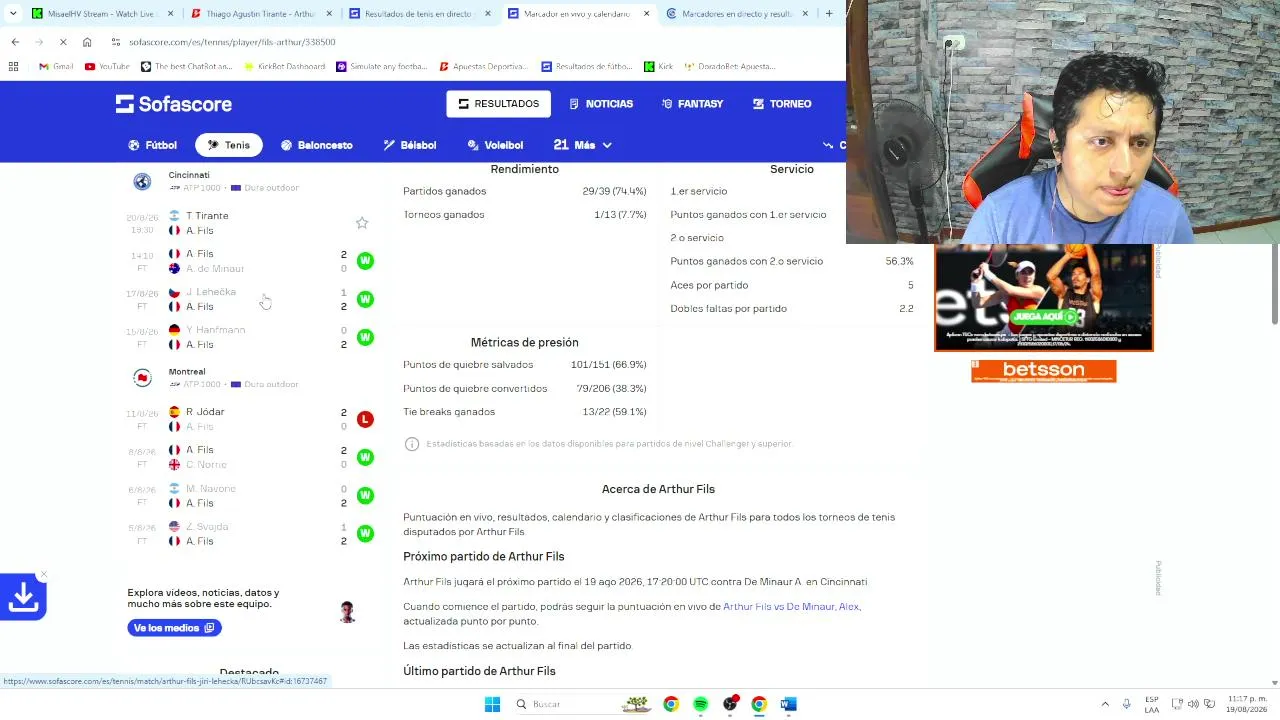Screen dimensions: 1280x720
Task: Open the FANTASY page
Action: point(692,104)
